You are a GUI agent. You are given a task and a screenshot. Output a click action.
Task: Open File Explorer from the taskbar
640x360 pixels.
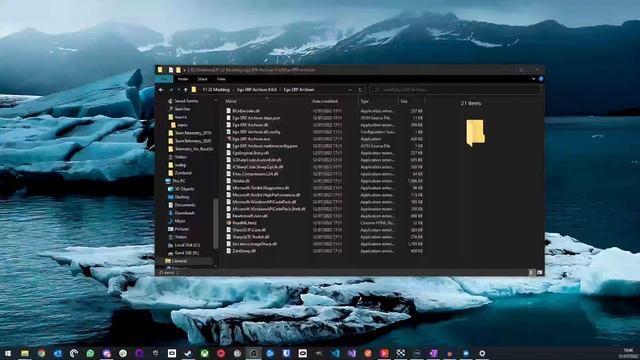pyautogui.click(x=25, y=353)
